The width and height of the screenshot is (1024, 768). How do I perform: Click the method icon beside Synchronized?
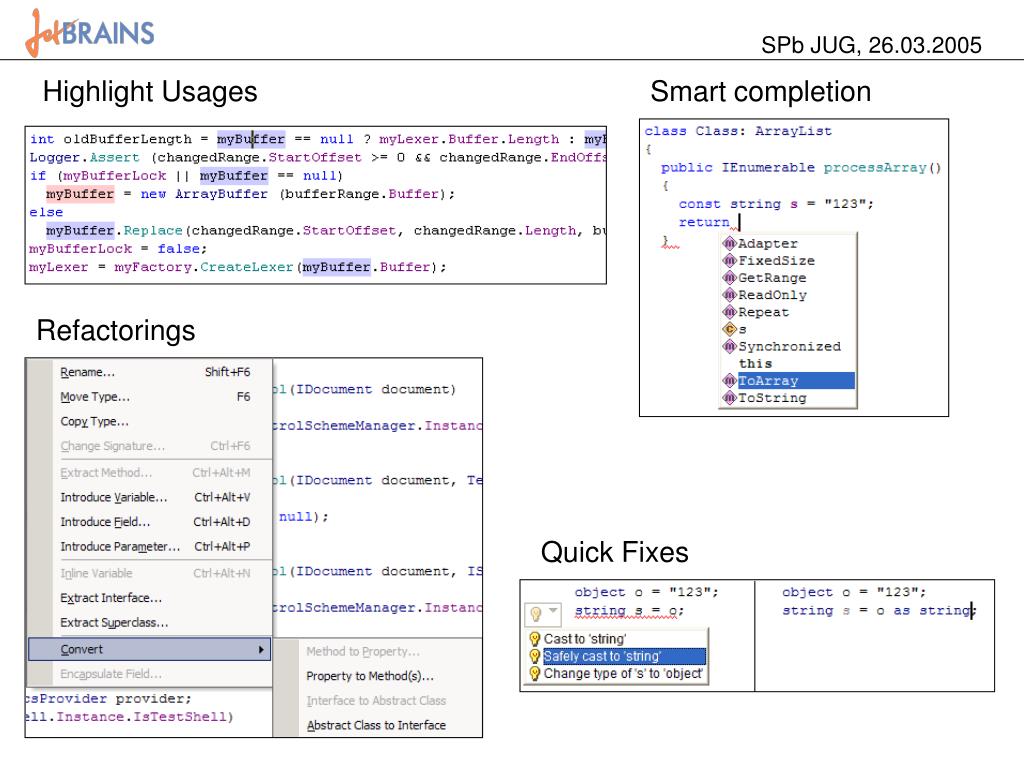point(729,346)
